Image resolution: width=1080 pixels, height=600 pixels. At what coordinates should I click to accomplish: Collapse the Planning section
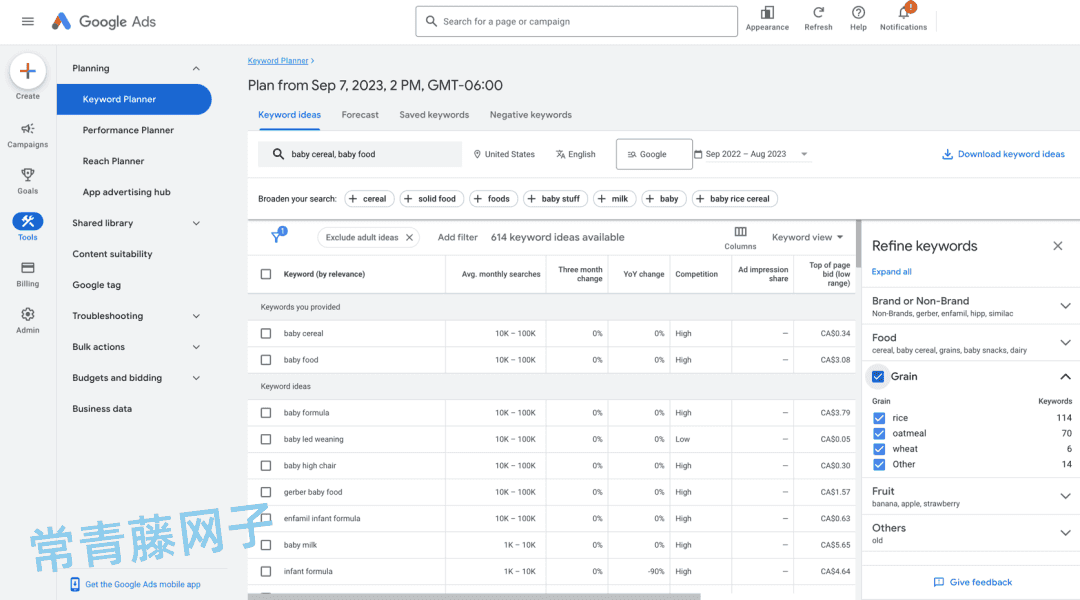(x=196, y=68)
